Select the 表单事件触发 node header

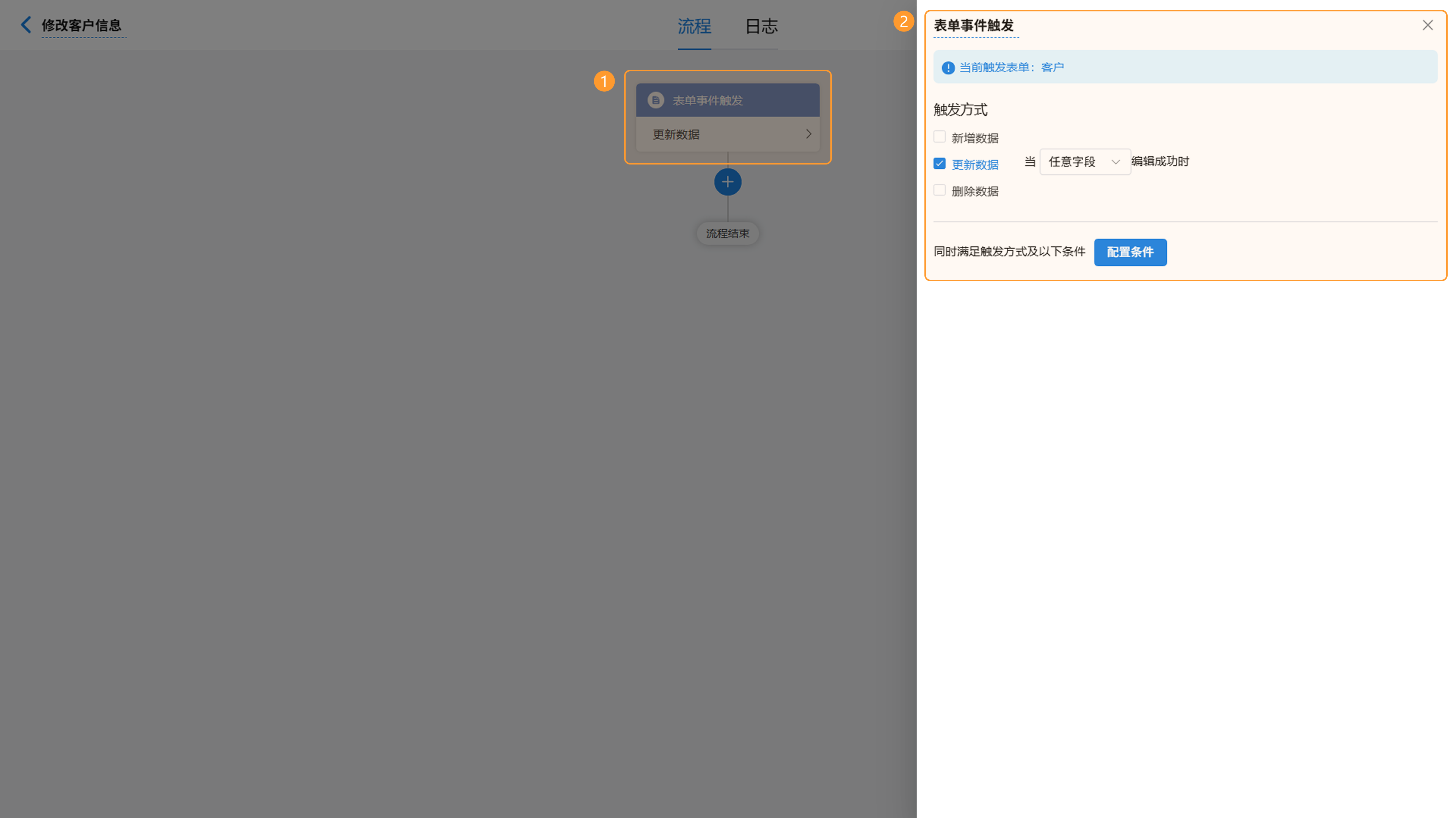728,100
